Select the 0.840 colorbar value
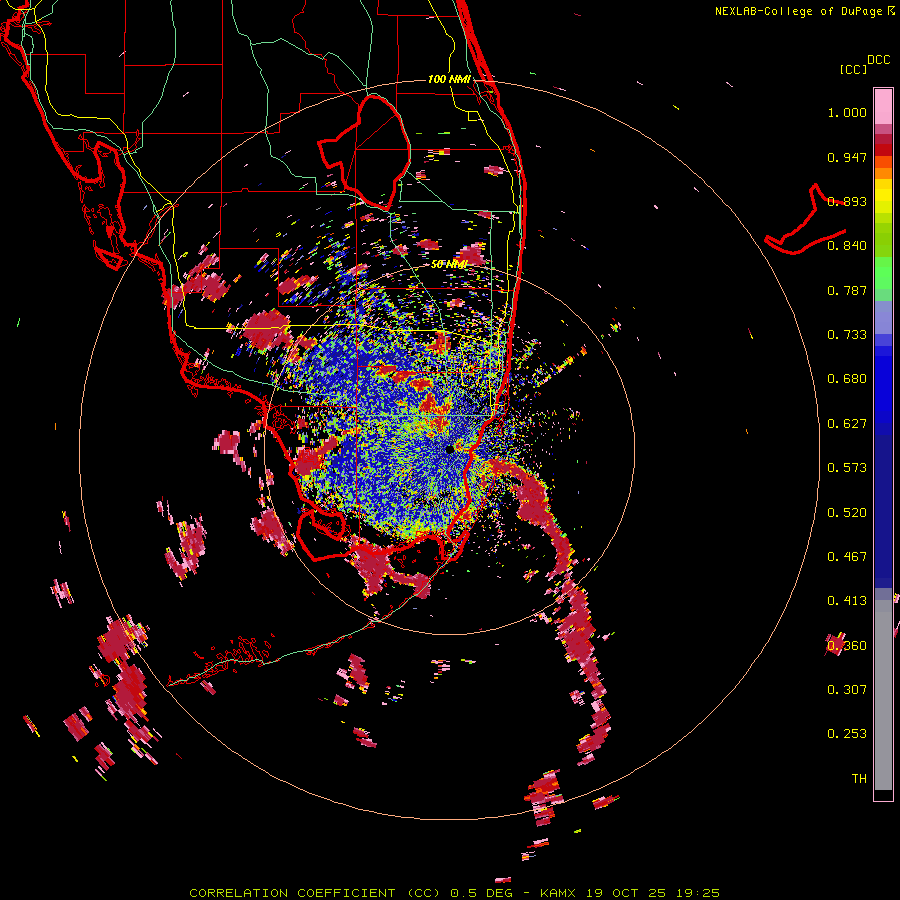The image size is (900, 900). [x=847, y=246]
